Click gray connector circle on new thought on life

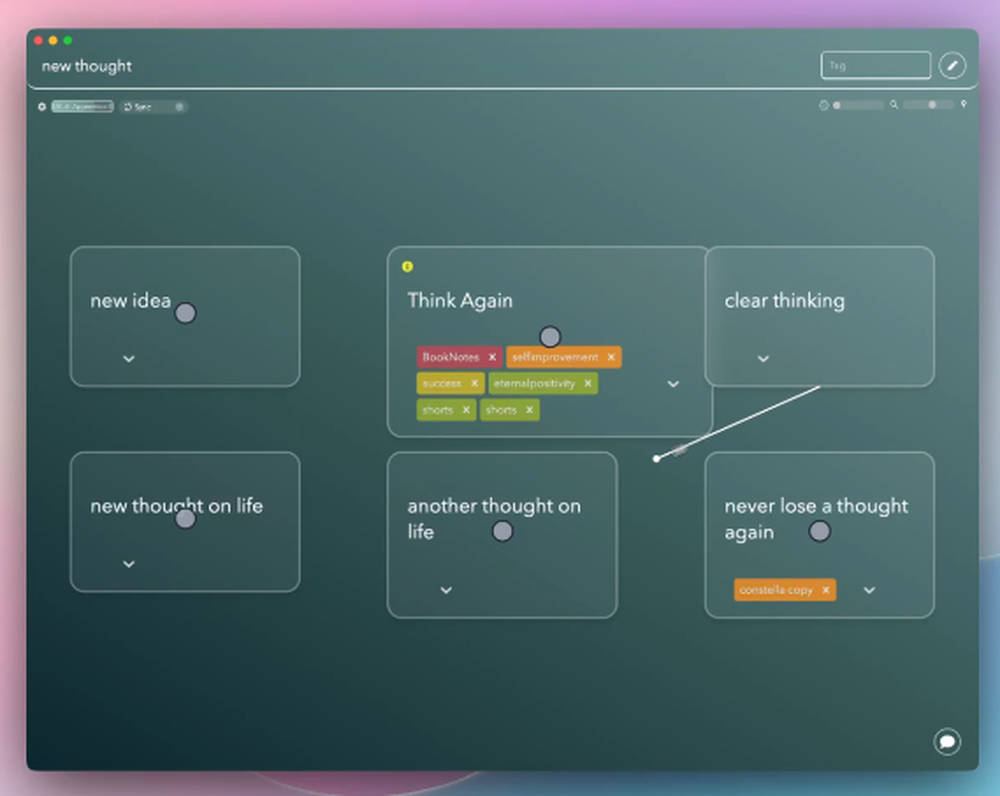click(x=185, y=519)
